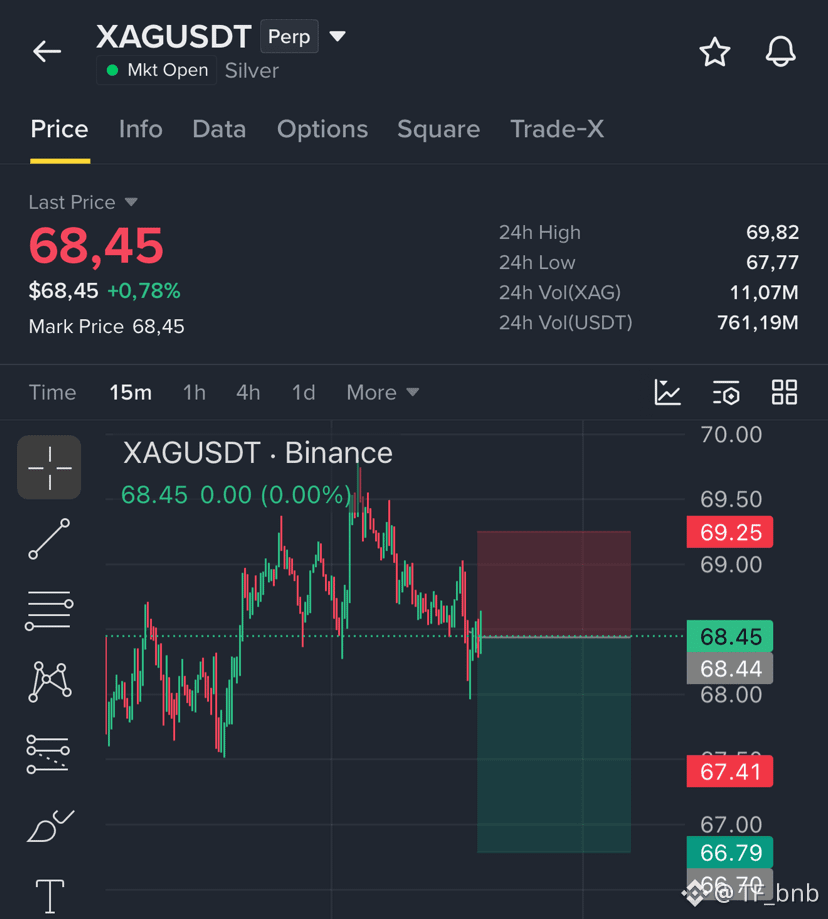Open the Data tab
Image resolution: width=828 pixels, height=919 pixels.
click(x=219, y=129)
